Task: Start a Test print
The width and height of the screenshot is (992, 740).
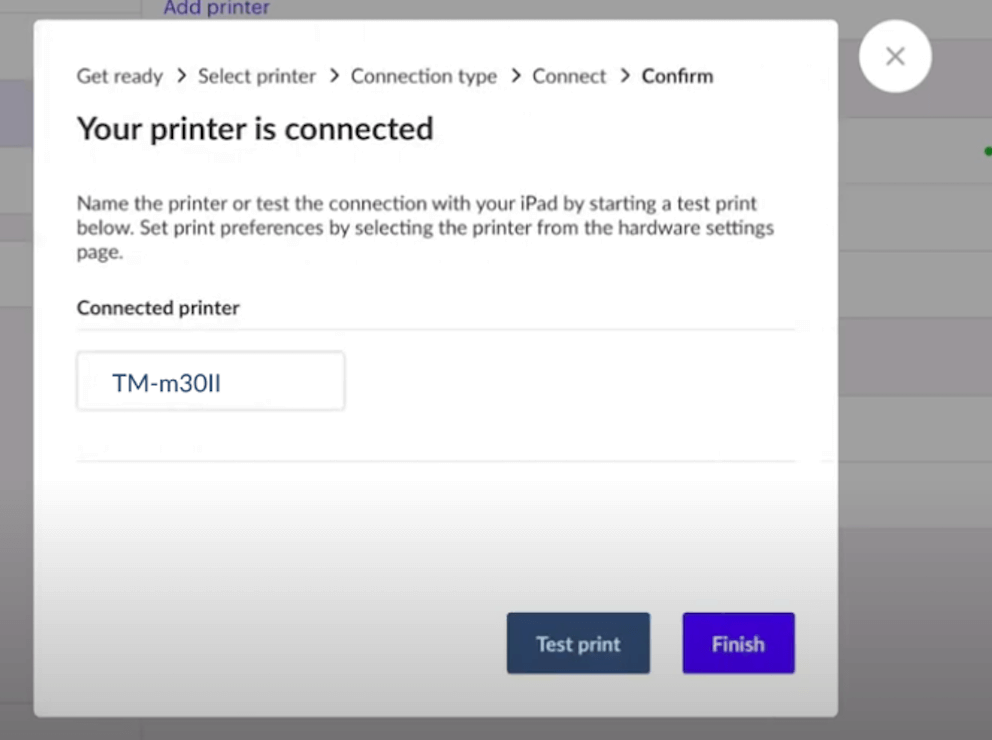Action: pyautogui.click(x=578, y=644)
